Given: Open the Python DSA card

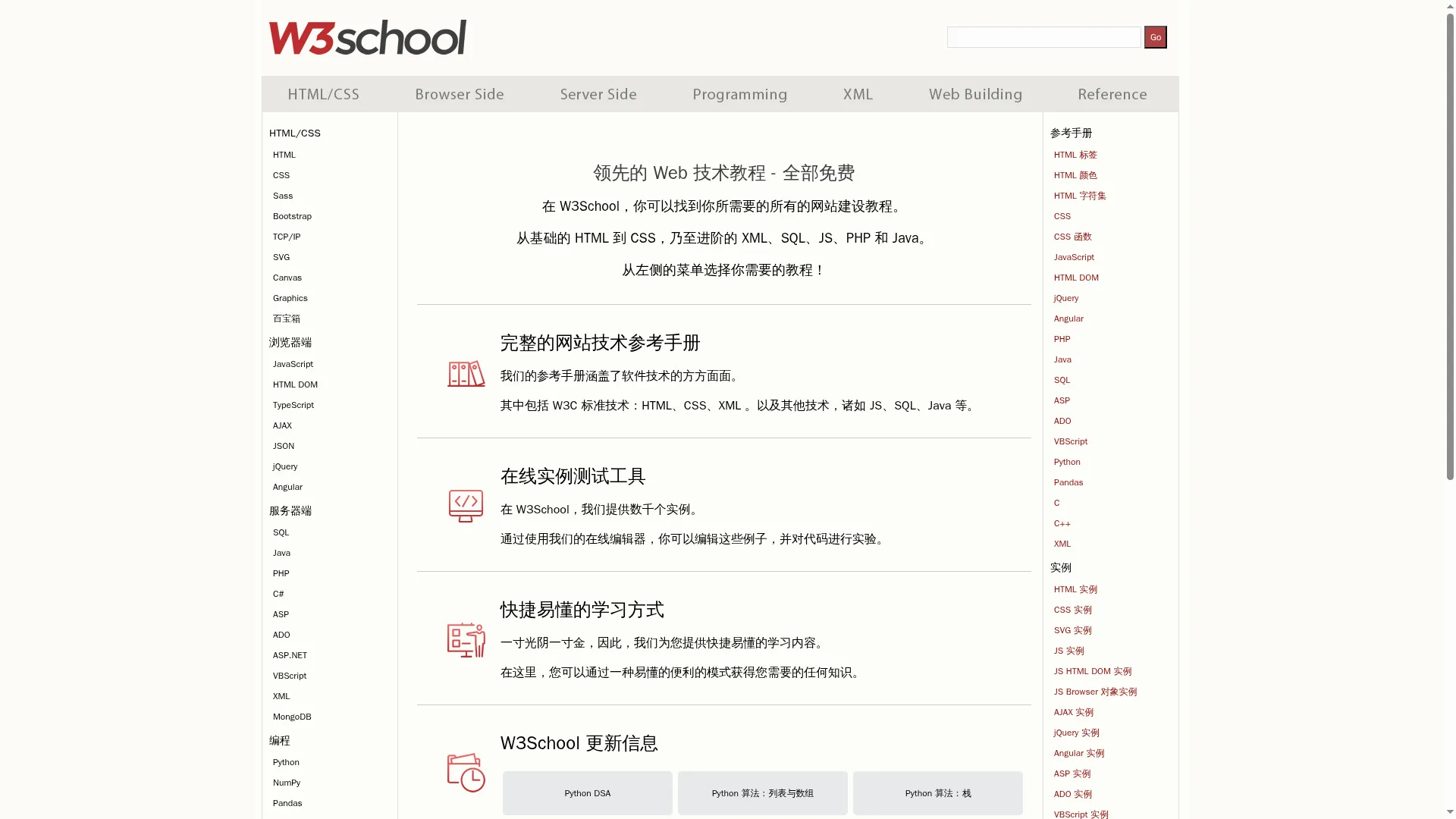Looking at the screenshot, I should click(587, 793).
